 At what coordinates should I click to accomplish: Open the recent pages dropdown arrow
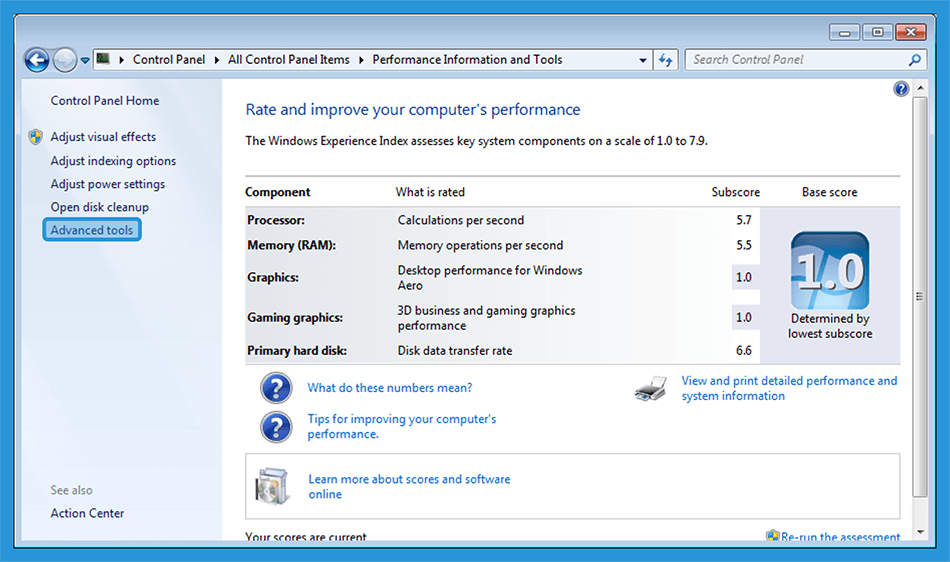[85, 60]
